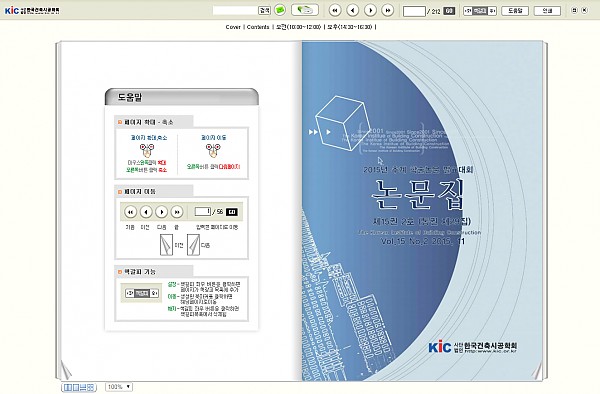Image resolution: width=600 pixels, height=394 pixels.
Task: Open the 오후(14:30~16:30) section link
Action: (x=349, y=27)
